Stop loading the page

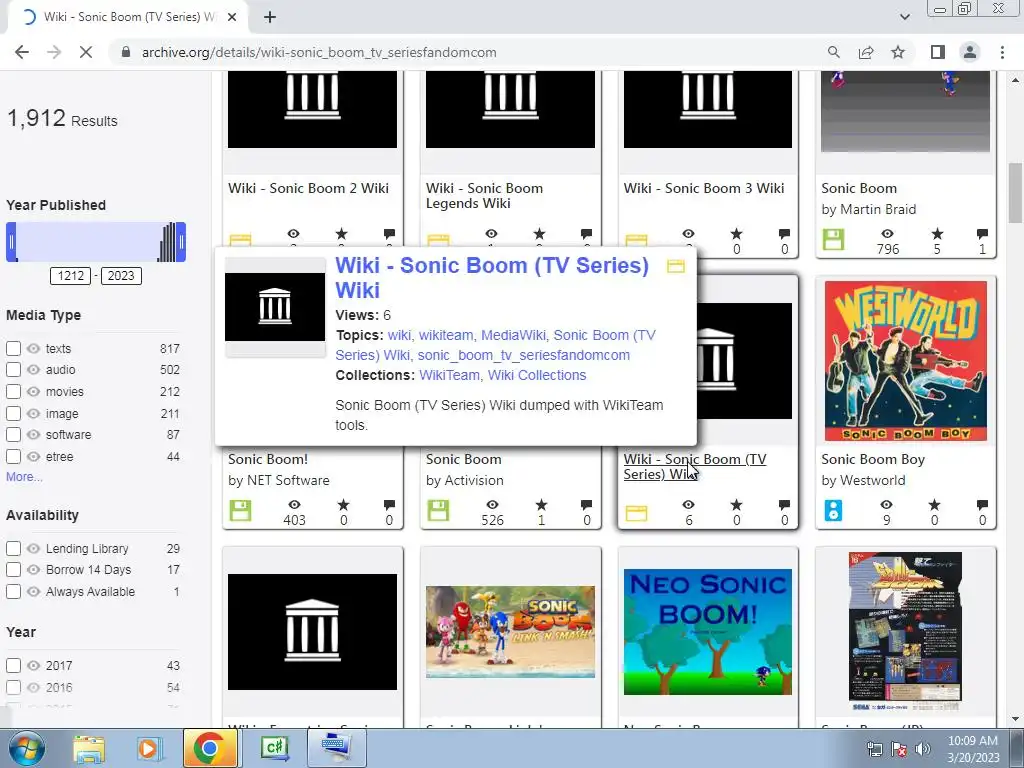[86, 52]
